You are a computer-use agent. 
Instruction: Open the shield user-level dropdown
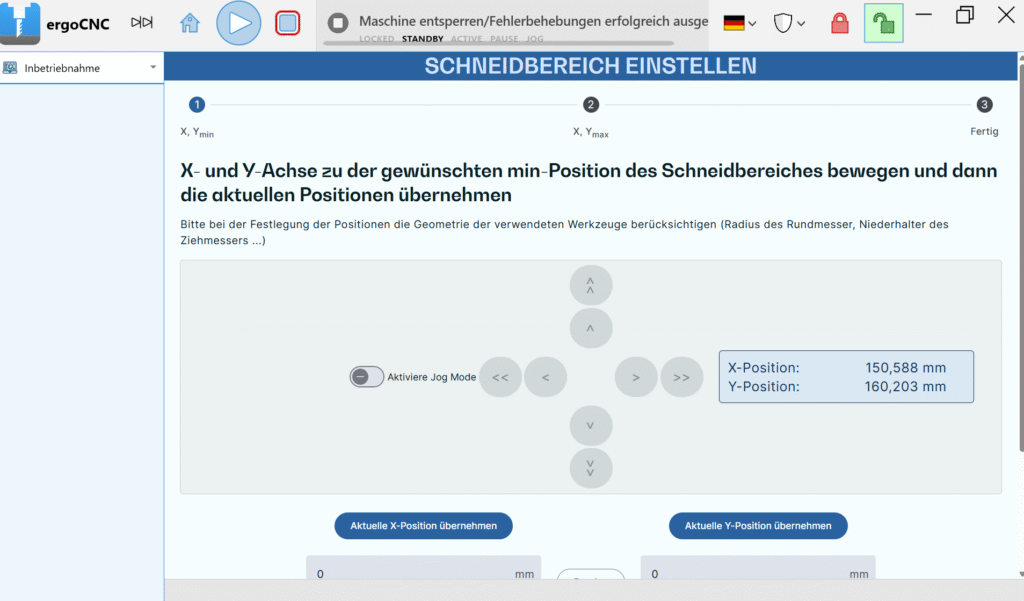point(789,22)
